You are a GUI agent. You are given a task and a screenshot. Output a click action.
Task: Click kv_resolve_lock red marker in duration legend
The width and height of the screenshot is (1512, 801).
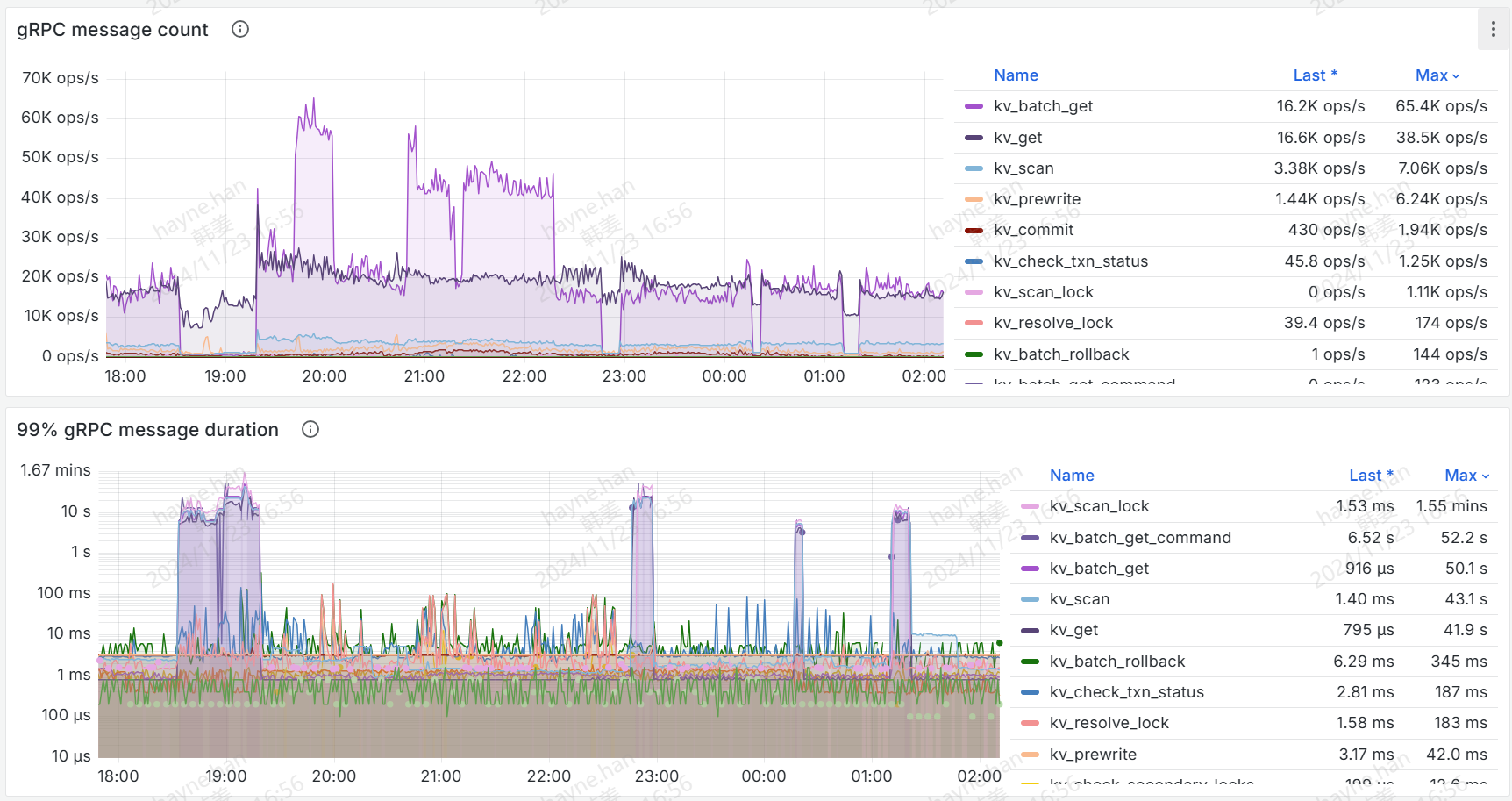[x=1031, y=723]
